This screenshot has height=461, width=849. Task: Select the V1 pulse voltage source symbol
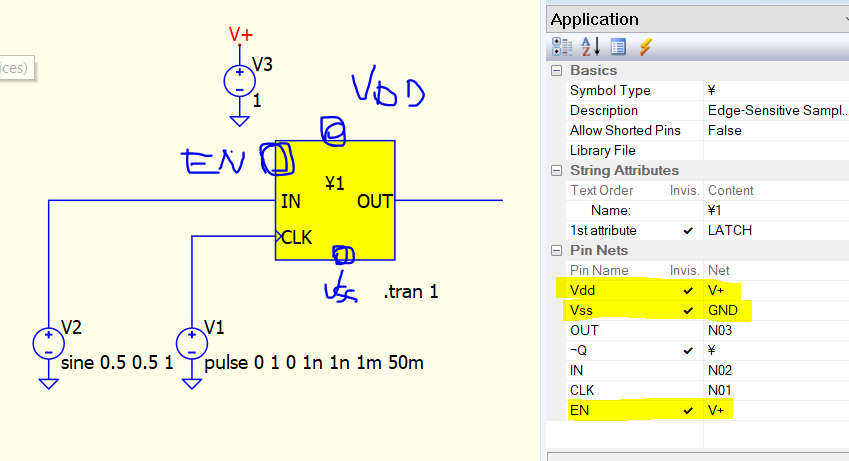[192, 343]
